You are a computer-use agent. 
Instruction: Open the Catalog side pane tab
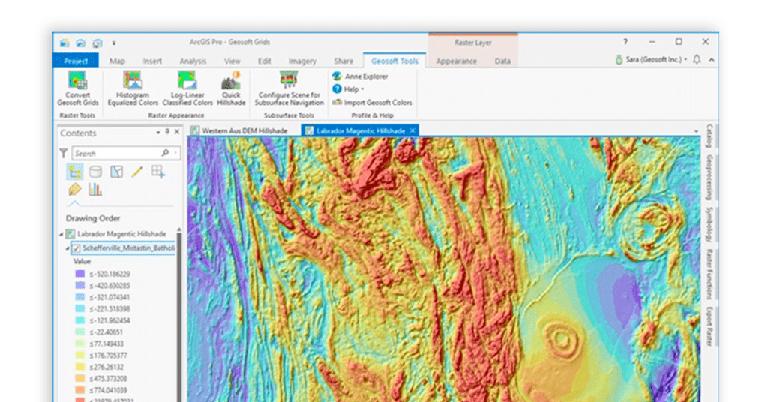pyautogui.click(x=709, y=136)
